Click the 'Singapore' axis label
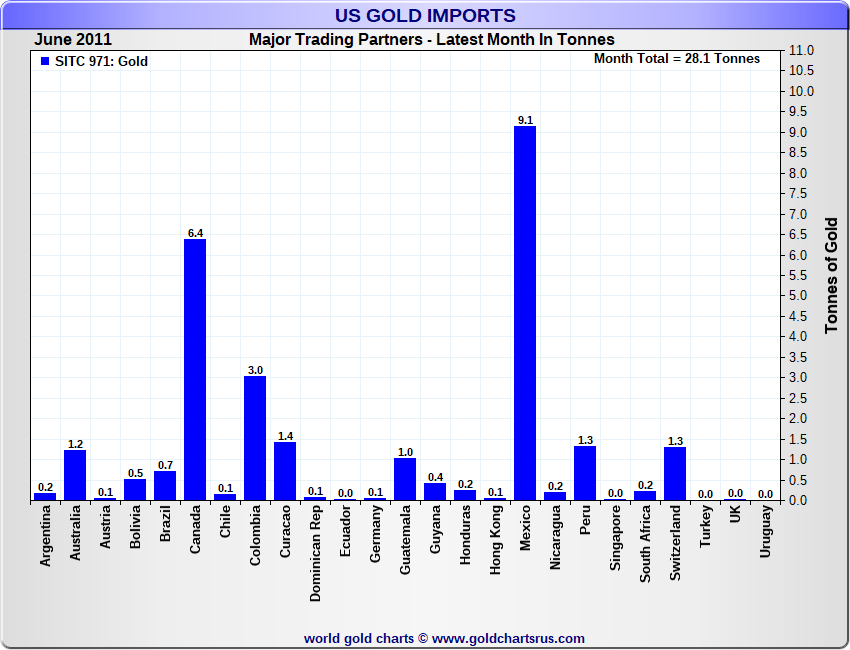This screenshot has height=650, width=850. [x=615, y=538]
